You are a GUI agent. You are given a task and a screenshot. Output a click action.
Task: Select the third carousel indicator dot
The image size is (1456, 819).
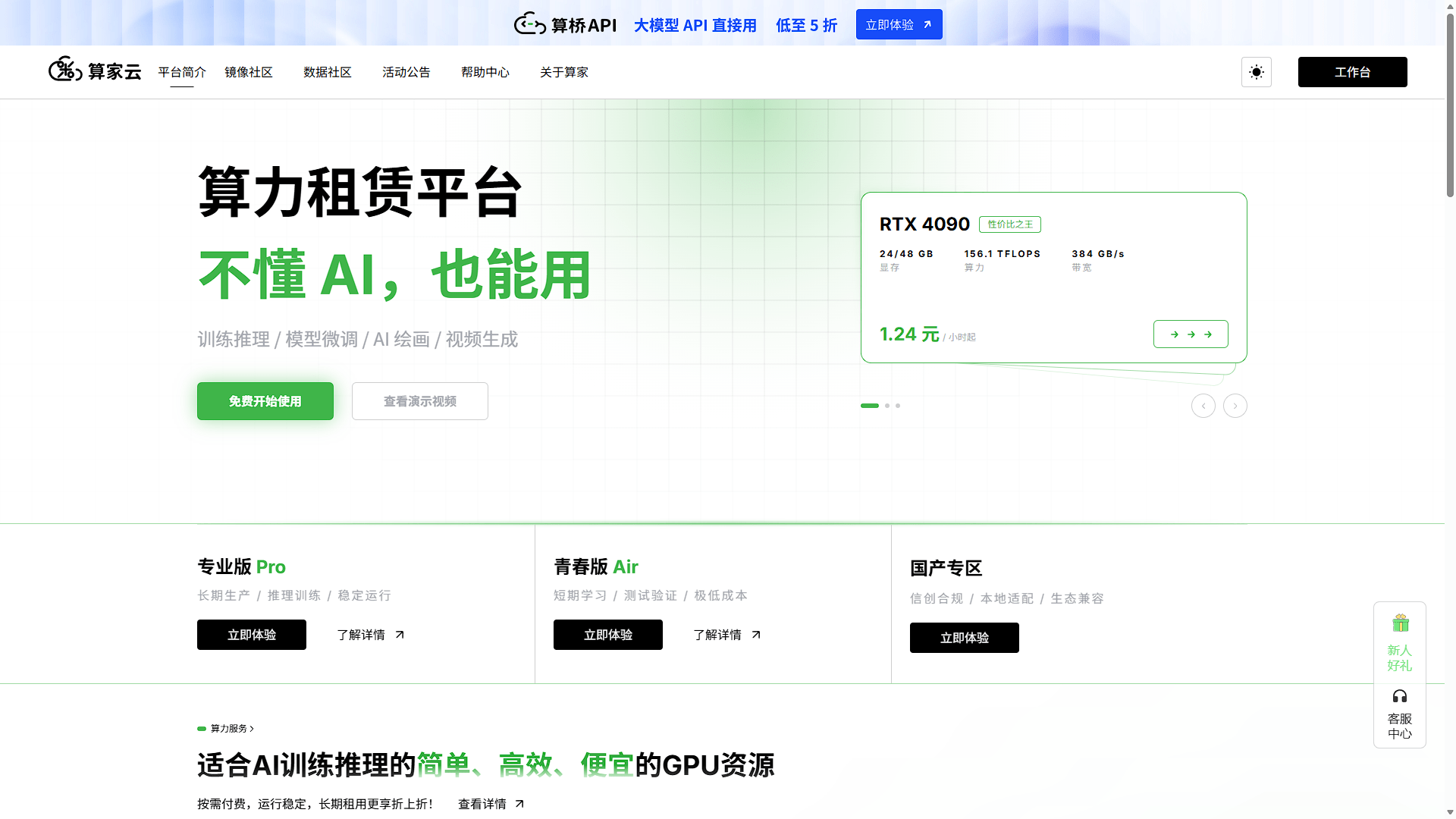(898, 406)
